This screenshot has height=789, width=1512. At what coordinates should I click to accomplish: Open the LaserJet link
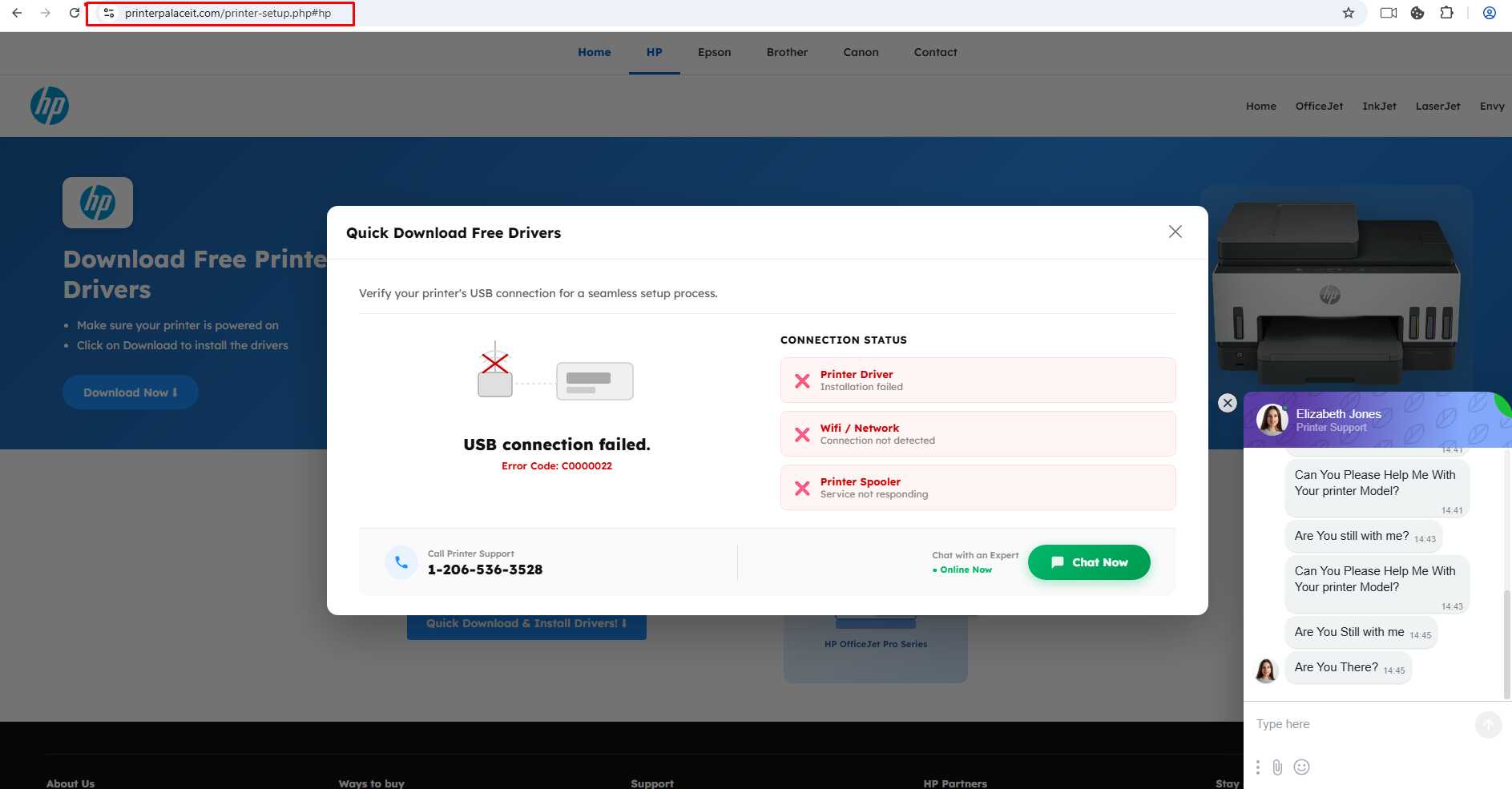1437,106
